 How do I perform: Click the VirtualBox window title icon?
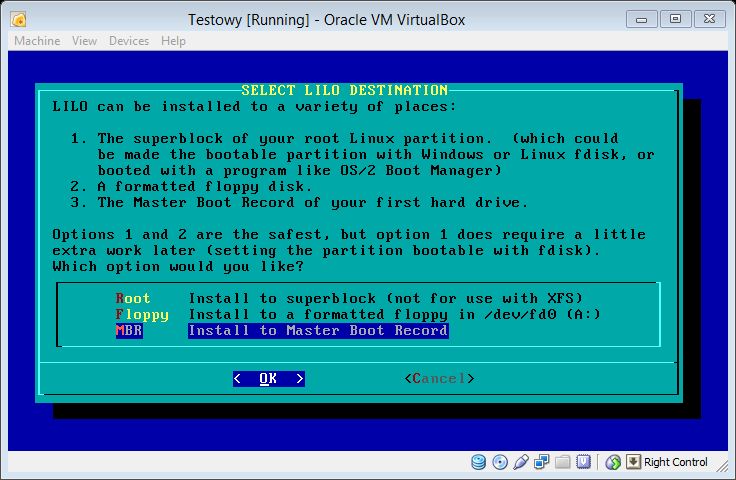click(x=19, y=20)
